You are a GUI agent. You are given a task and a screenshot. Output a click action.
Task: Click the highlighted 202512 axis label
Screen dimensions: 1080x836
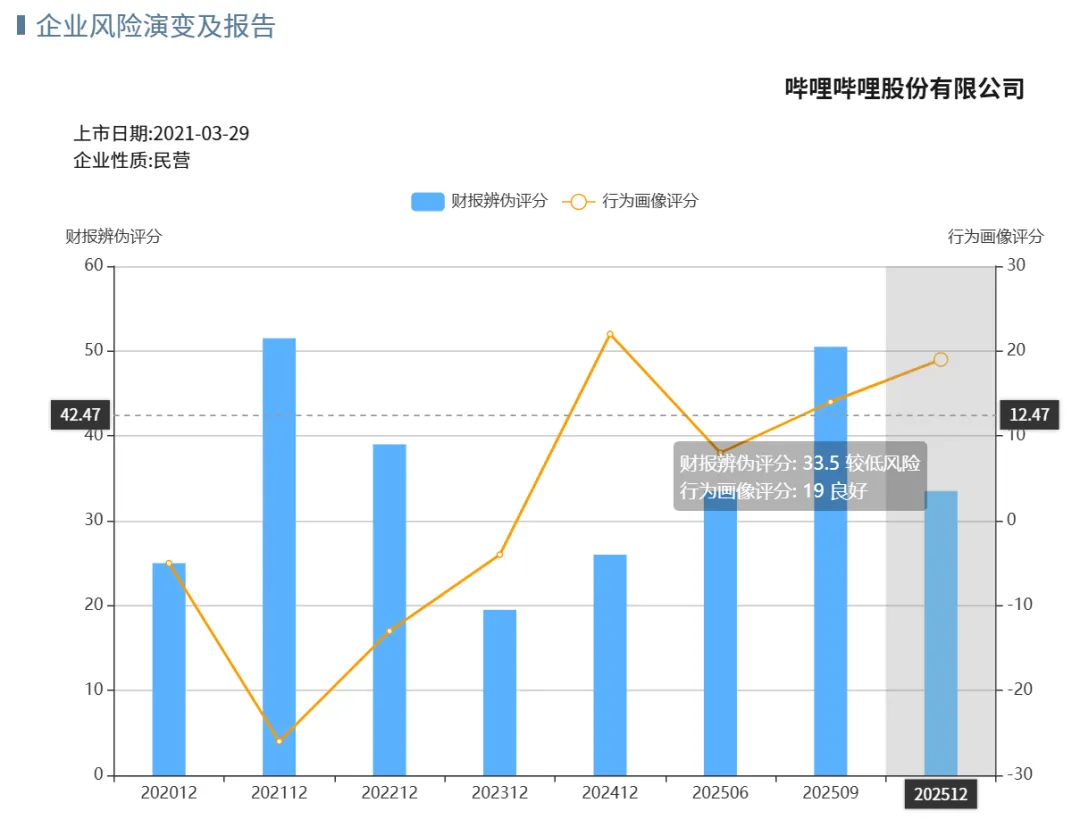(x=941, y=795)
